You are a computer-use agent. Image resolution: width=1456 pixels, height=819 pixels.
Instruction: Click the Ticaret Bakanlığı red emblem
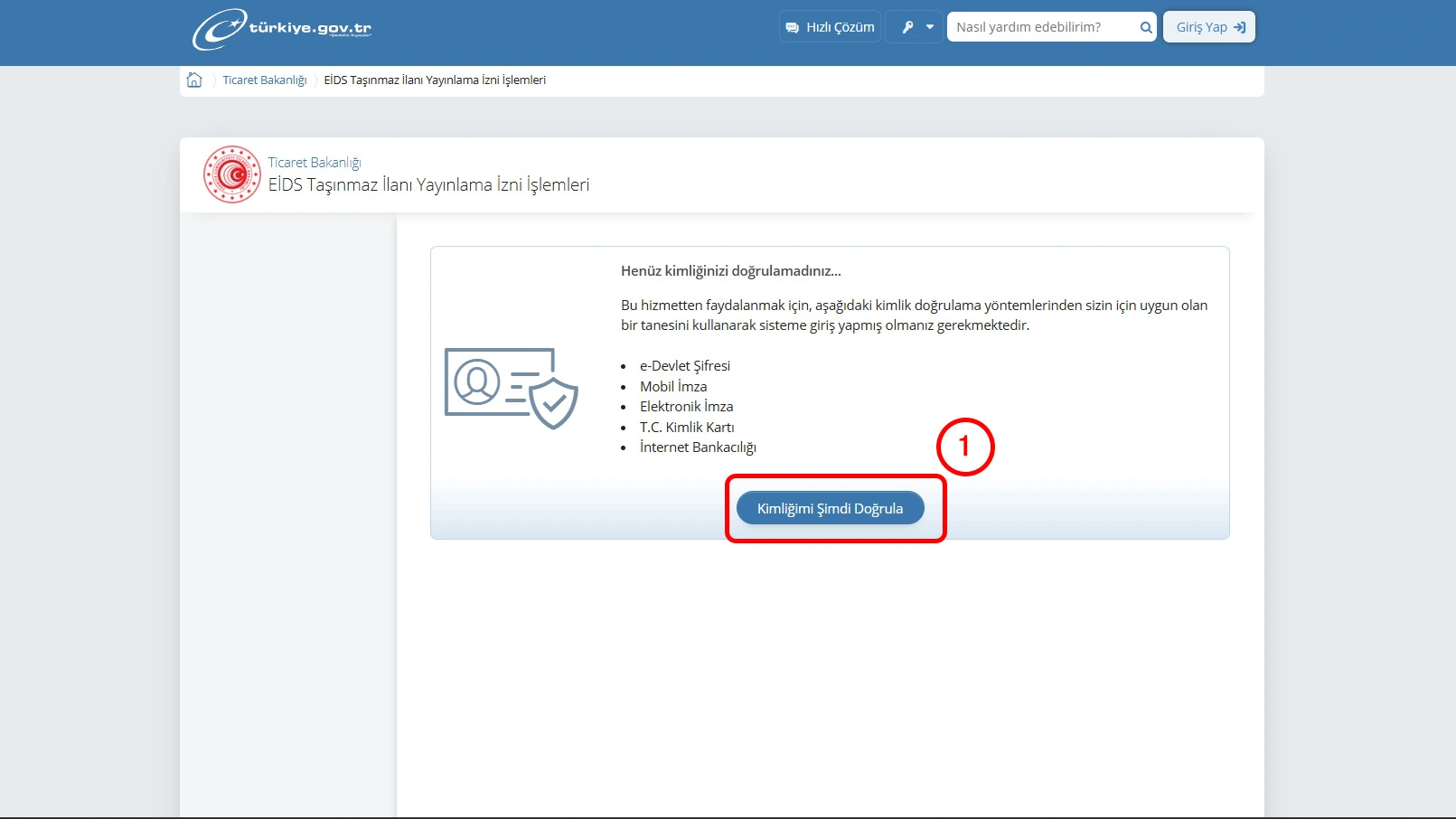(x=232, y=174)
